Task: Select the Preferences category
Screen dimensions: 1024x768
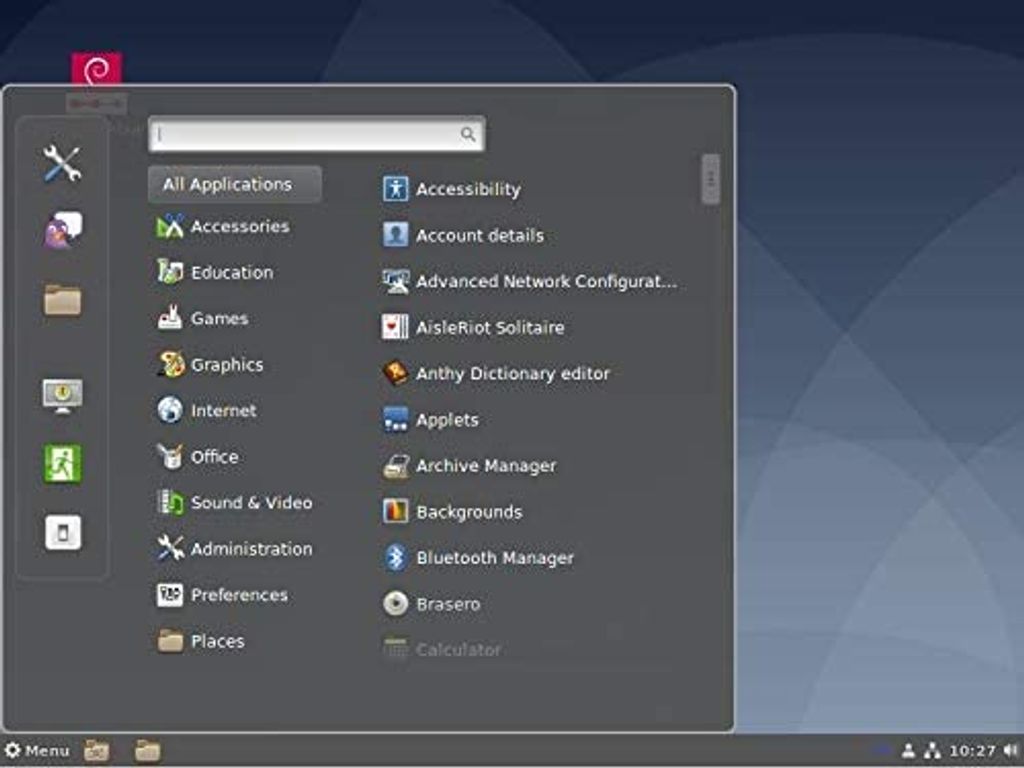Action: 238,595
